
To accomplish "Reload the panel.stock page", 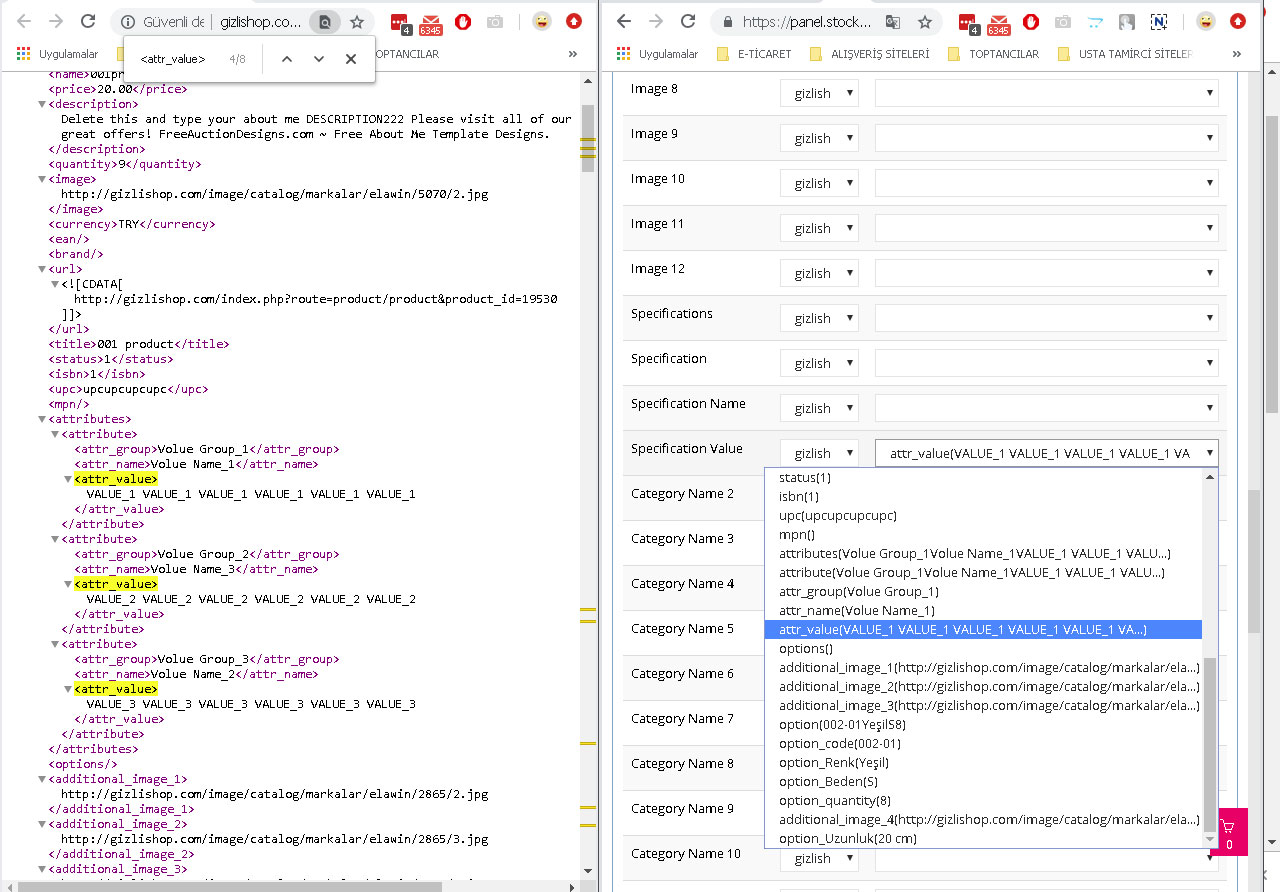I will [x=688, y=21].
